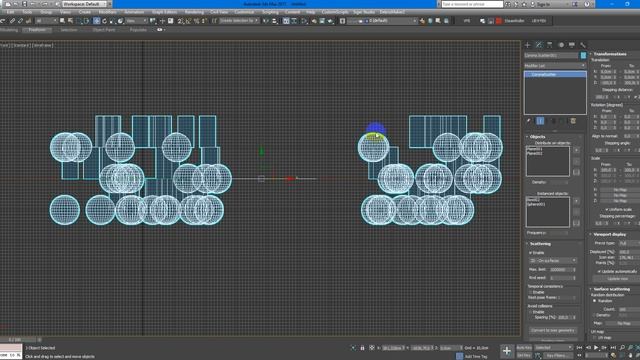Toggle the Angle Snap icon

point(189,21)
